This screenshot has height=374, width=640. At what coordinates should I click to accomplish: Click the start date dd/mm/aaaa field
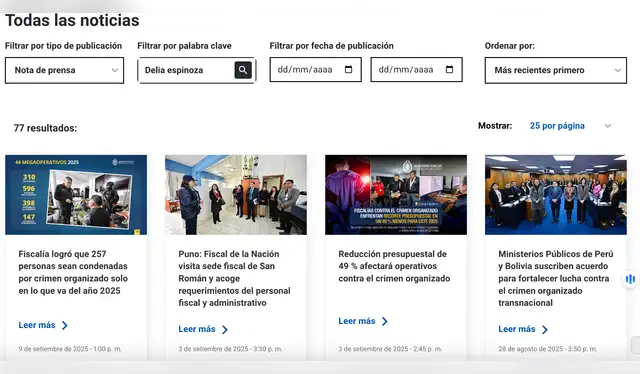pos(316,69)
